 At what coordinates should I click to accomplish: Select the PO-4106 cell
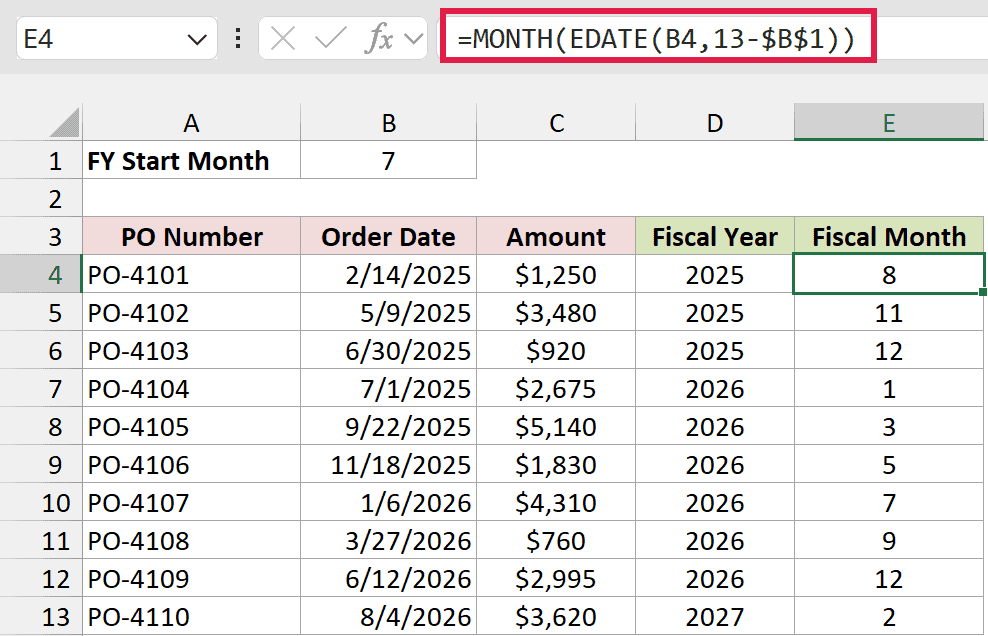coord(192,465)
